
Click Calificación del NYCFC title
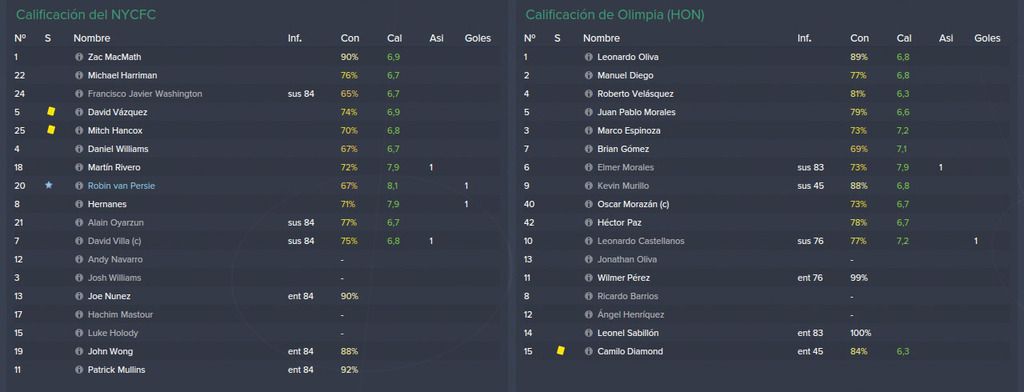86,14
